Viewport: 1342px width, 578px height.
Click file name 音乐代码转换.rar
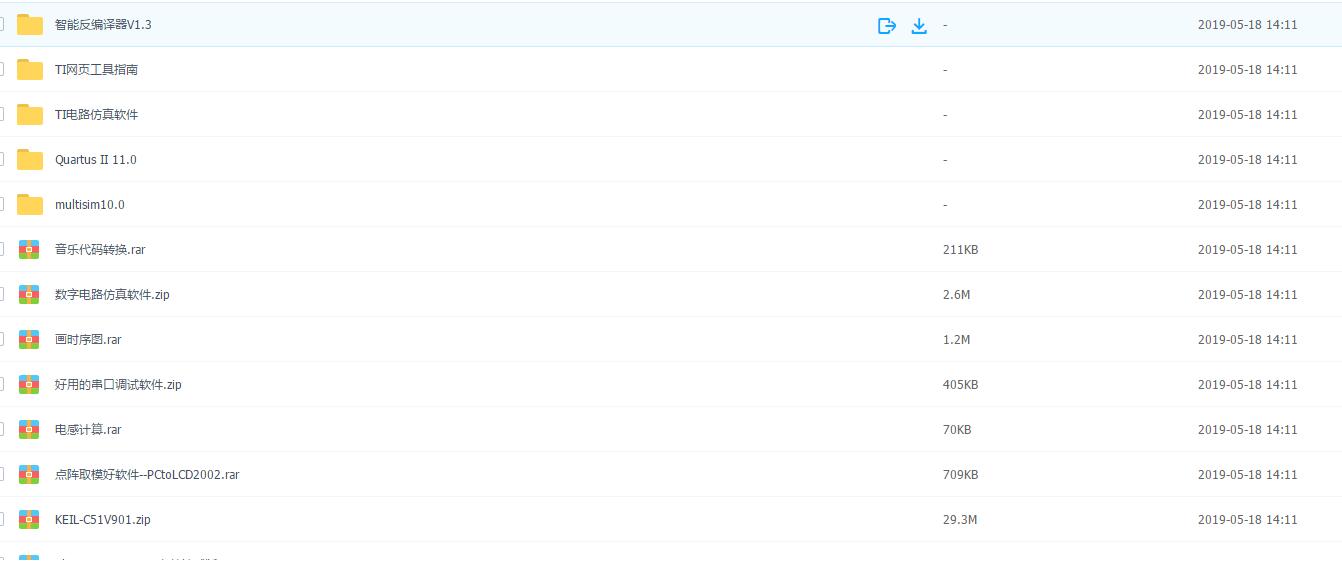pos(100,250)
